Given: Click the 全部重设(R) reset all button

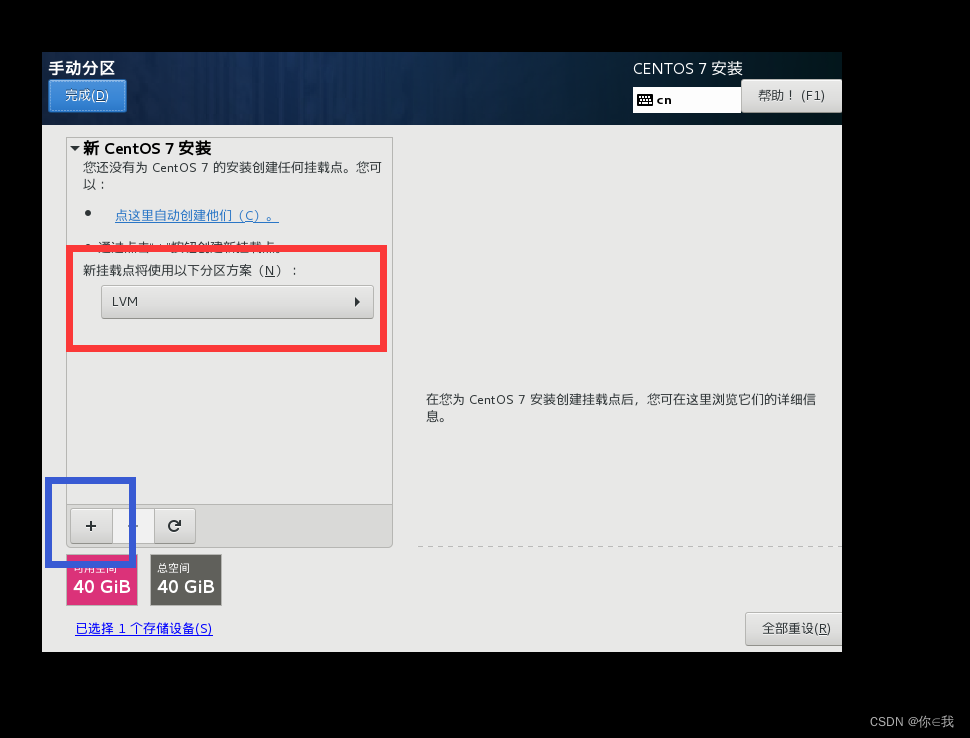Looking at the screenshot, I should coord(794,629).
